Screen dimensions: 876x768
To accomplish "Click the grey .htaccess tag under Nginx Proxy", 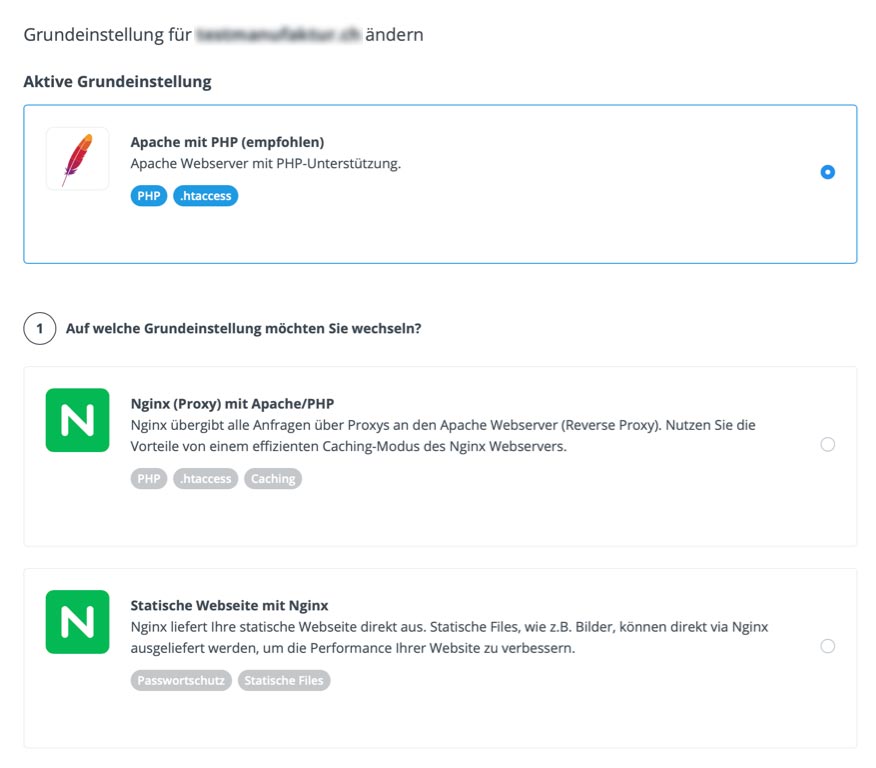I will [x=206, y=479].
